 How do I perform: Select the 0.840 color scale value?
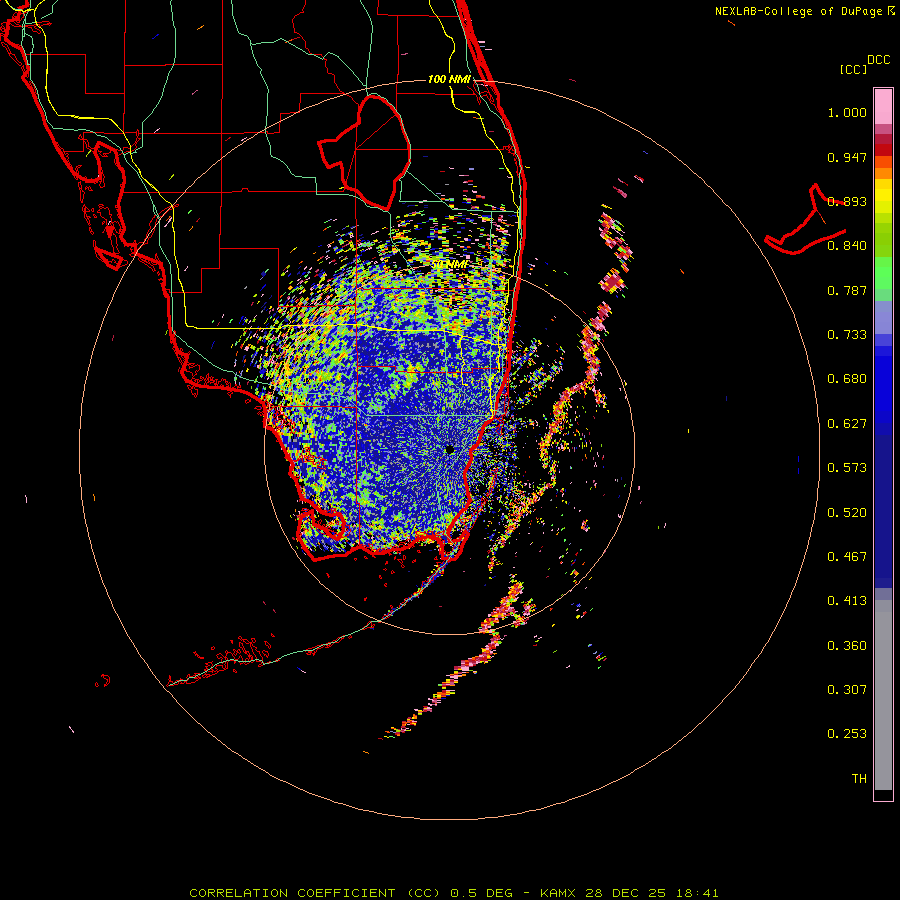click(x=847, y=246)
